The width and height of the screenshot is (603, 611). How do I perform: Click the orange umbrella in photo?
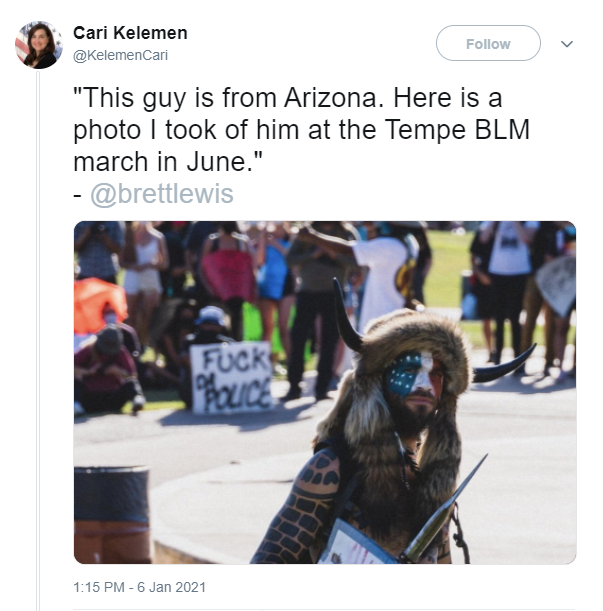click(x=100, y=304)
